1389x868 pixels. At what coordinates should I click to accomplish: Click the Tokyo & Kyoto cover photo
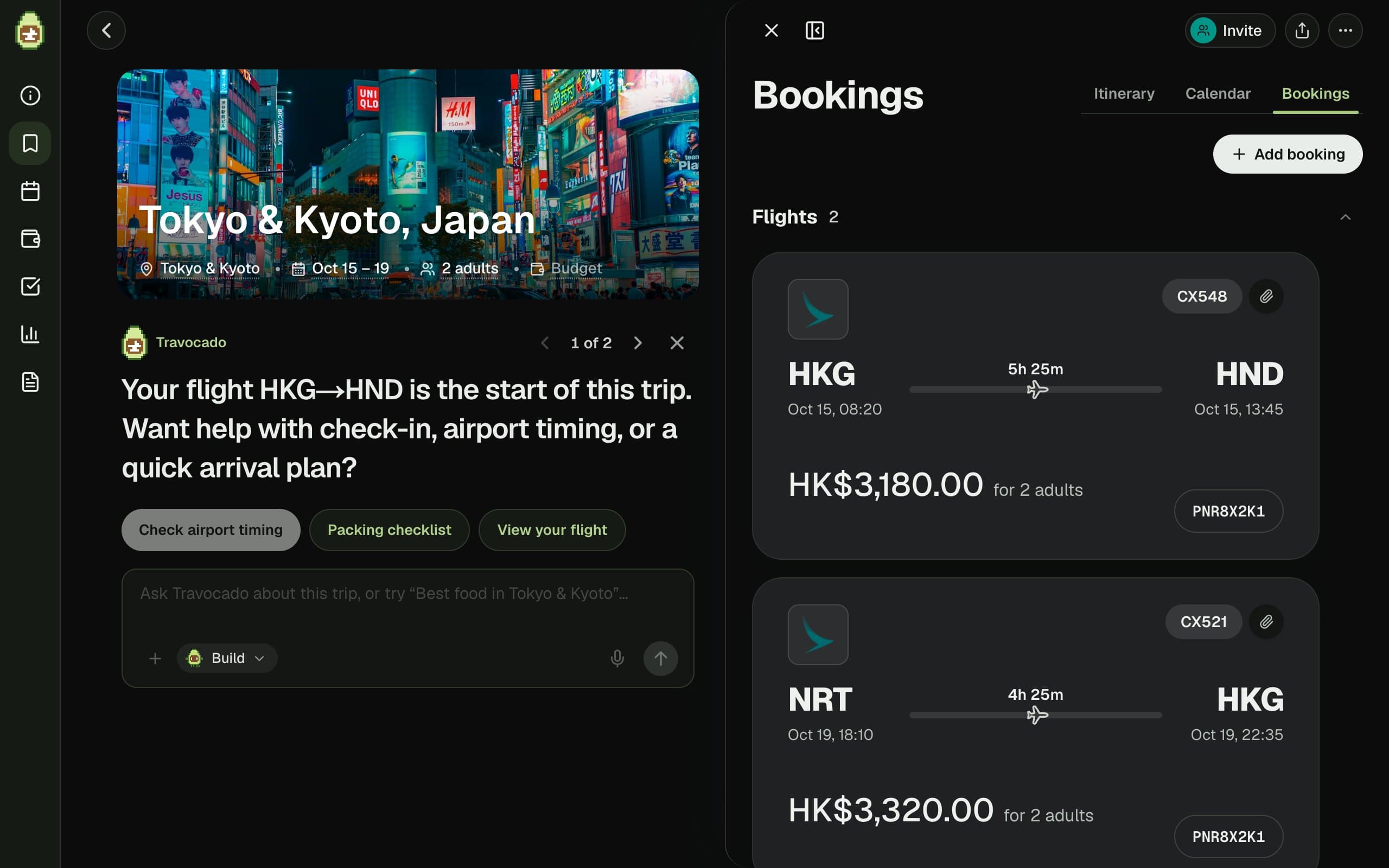point(407,184)
